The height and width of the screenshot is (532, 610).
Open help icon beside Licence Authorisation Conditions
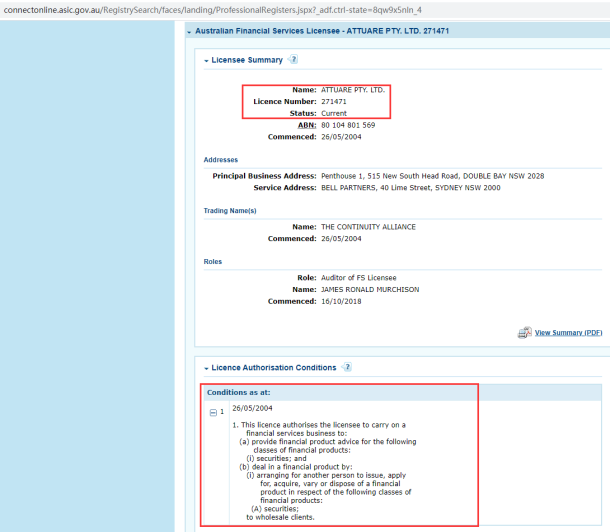click(x=347, y=367)
